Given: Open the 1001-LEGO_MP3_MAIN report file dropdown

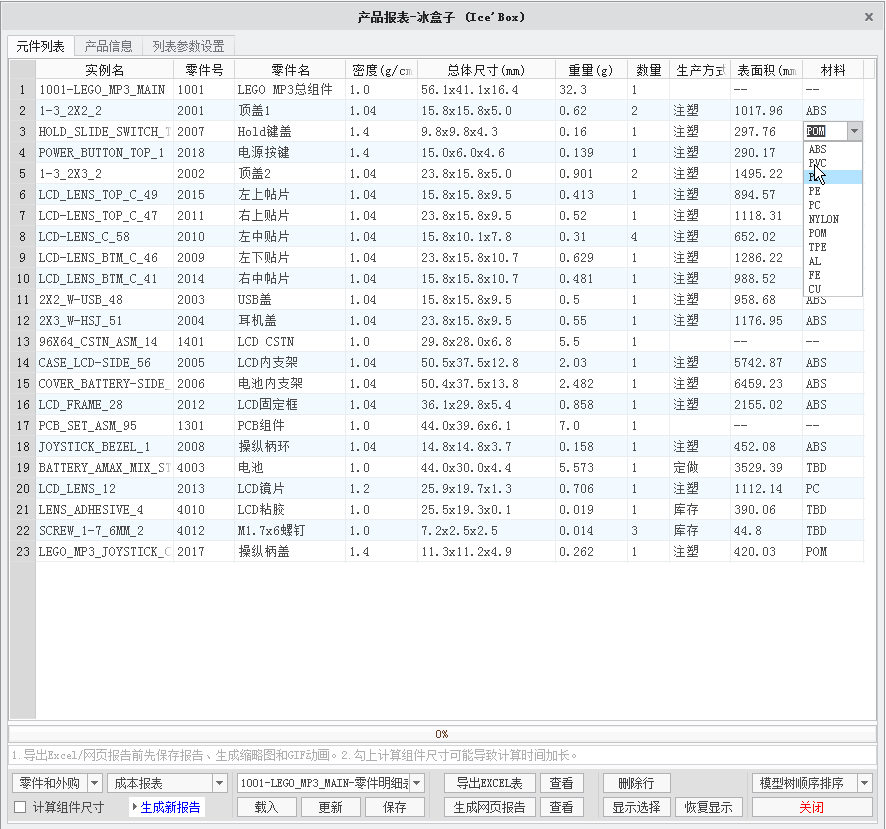Looking at the screenshot, I should pyautogui.click(x=416, y=783).
